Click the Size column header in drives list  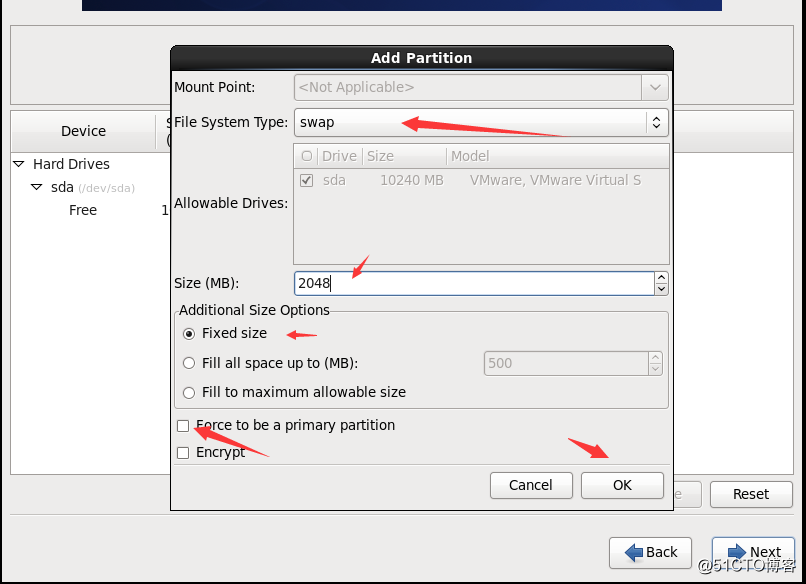coord(404,156)
